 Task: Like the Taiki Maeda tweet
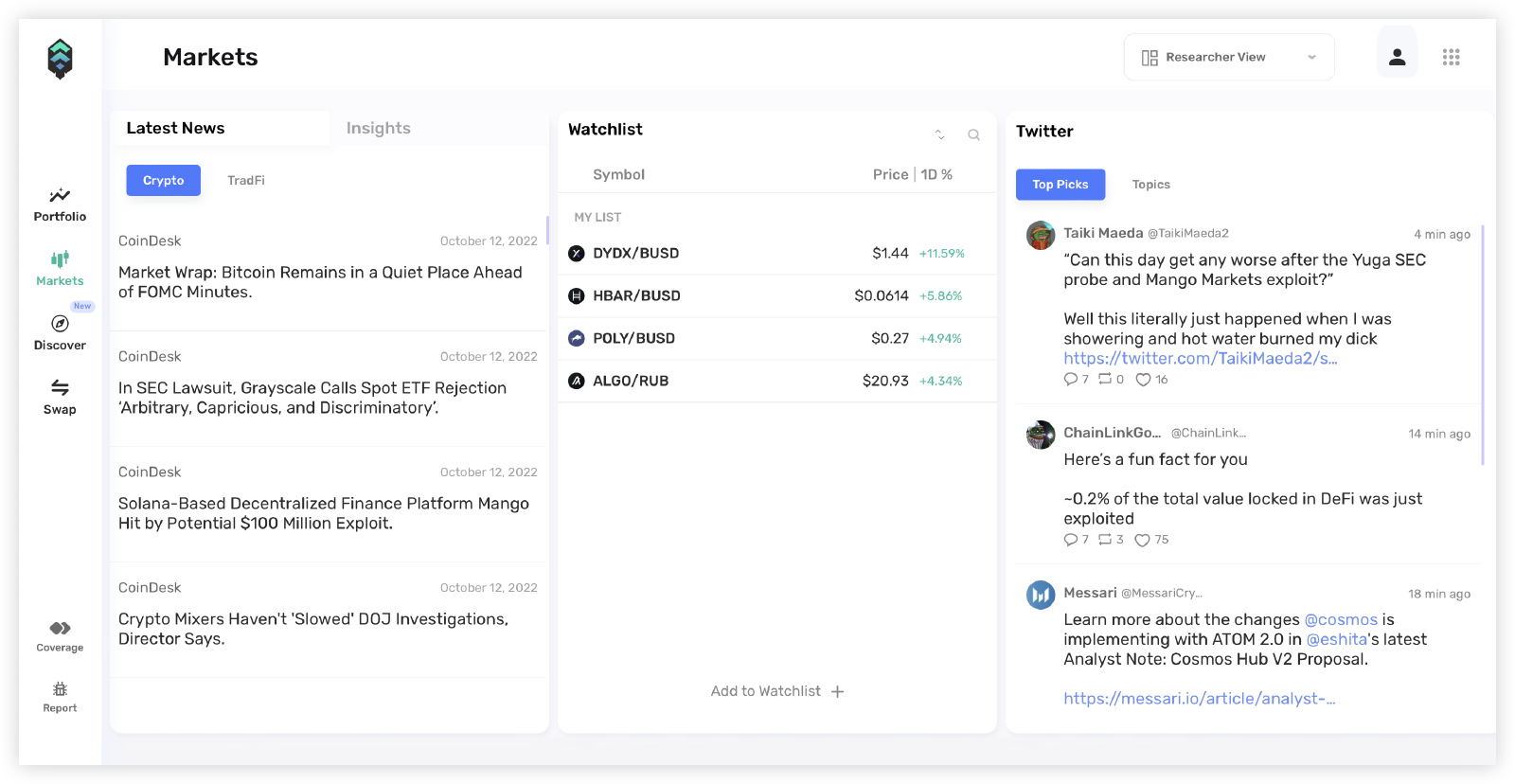tap(1143, 380)
